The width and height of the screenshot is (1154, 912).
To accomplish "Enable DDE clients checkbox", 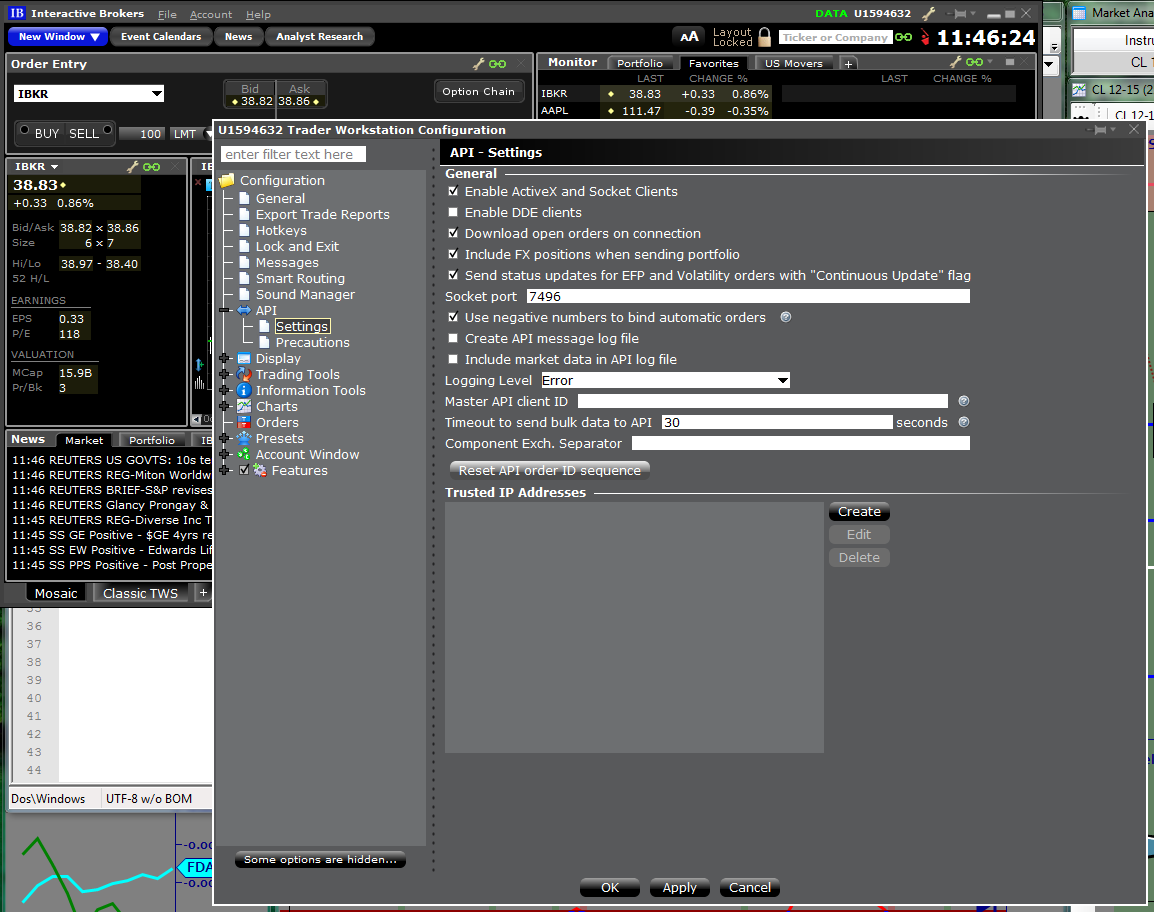I will coord(453,213).
